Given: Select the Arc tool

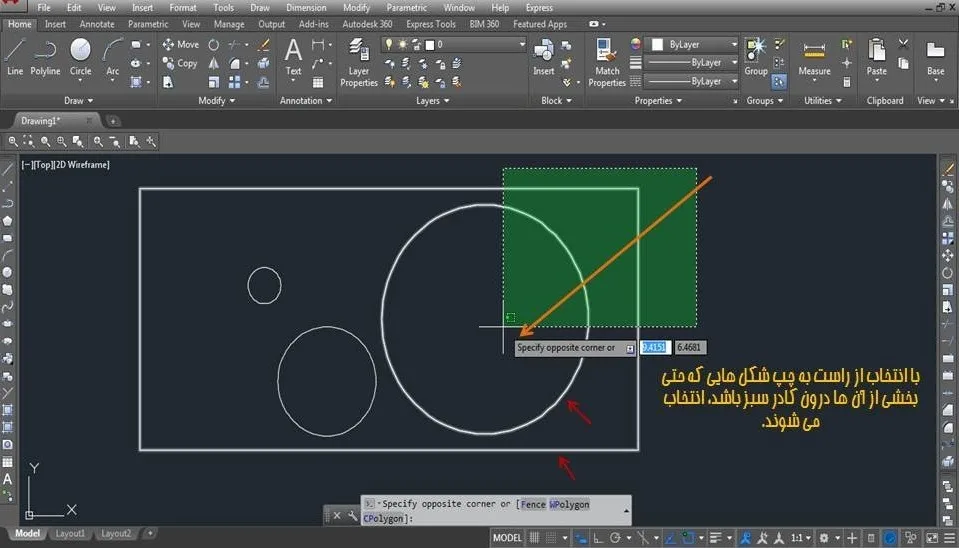Looking at the screenshot, I should 113,57.
